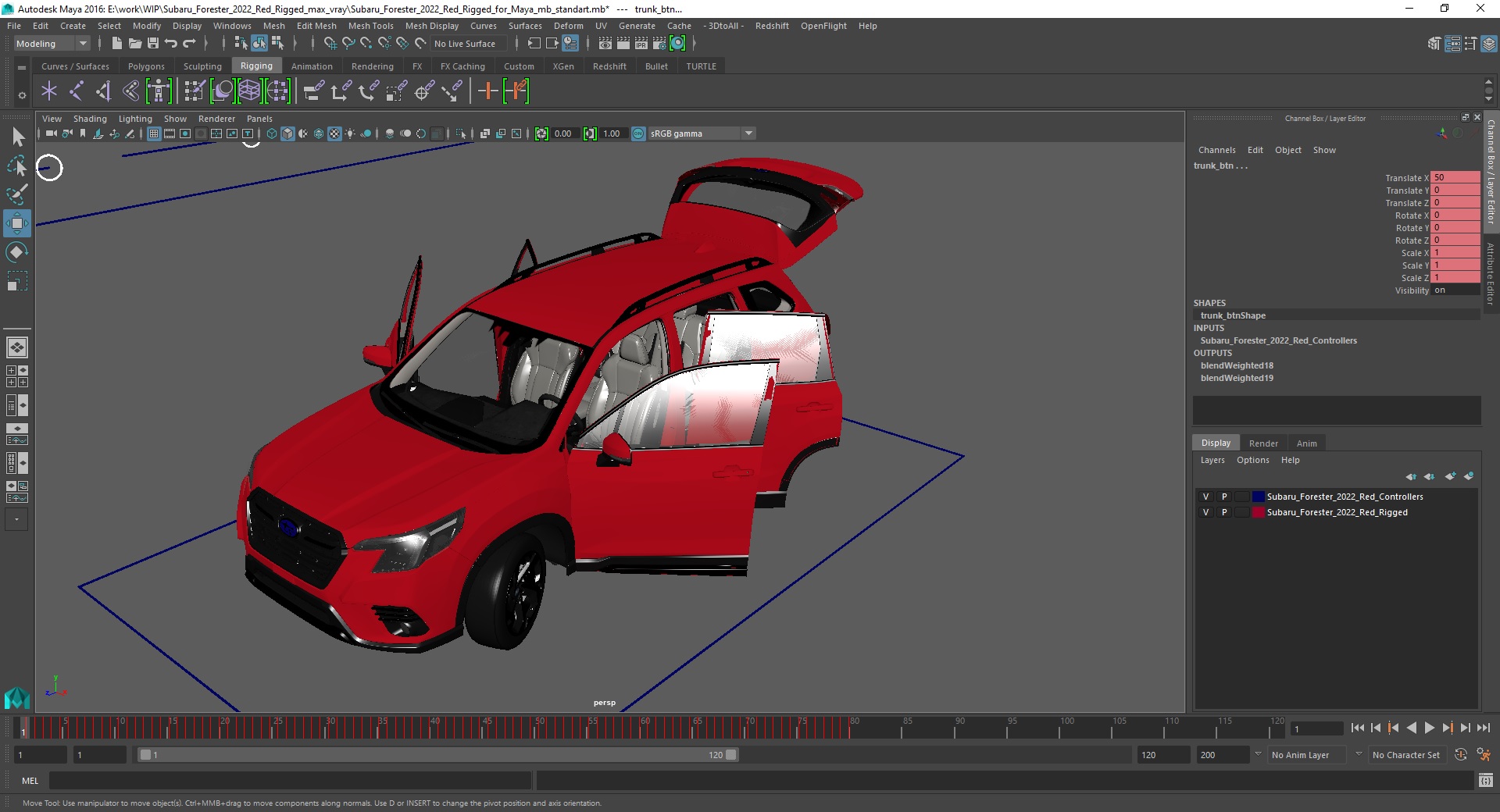Go to start of playback range
The height and width of the screenshot is (812, 1500).
(x=1357, y=728)
